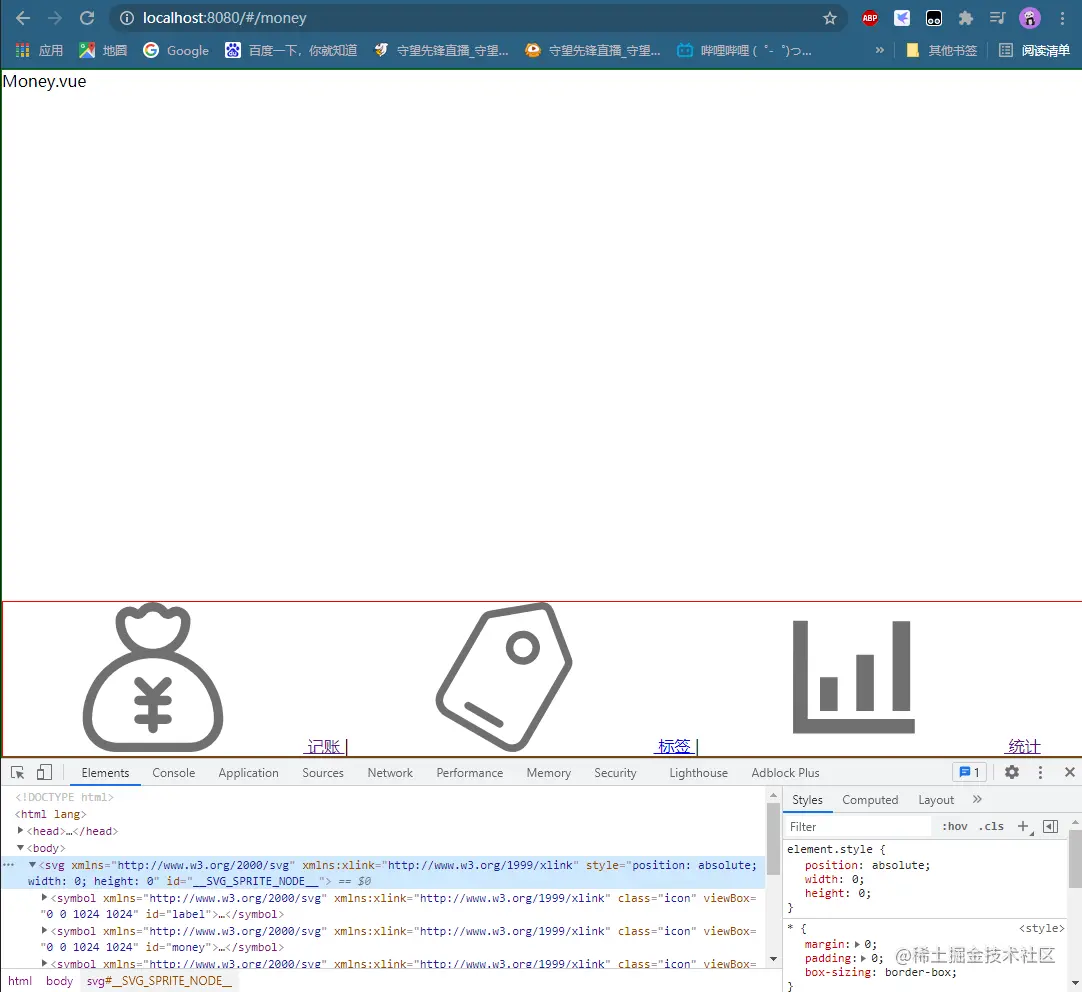Viewport: 1082px width, 992px height.
Task: Toggle computed styles sidebar icon
Action: tap(1050, 826)
